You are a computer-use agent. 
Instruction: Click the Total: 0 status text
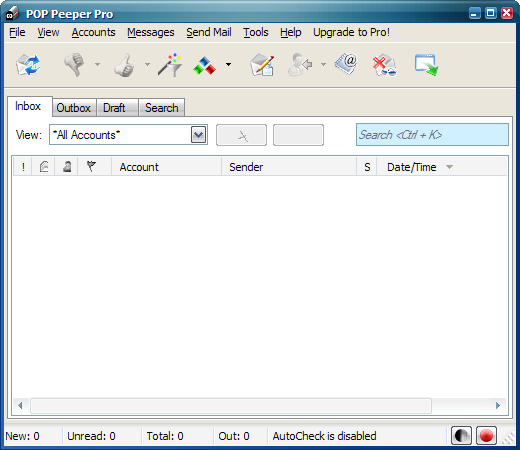pyautogui.click(x=165, y=436)
